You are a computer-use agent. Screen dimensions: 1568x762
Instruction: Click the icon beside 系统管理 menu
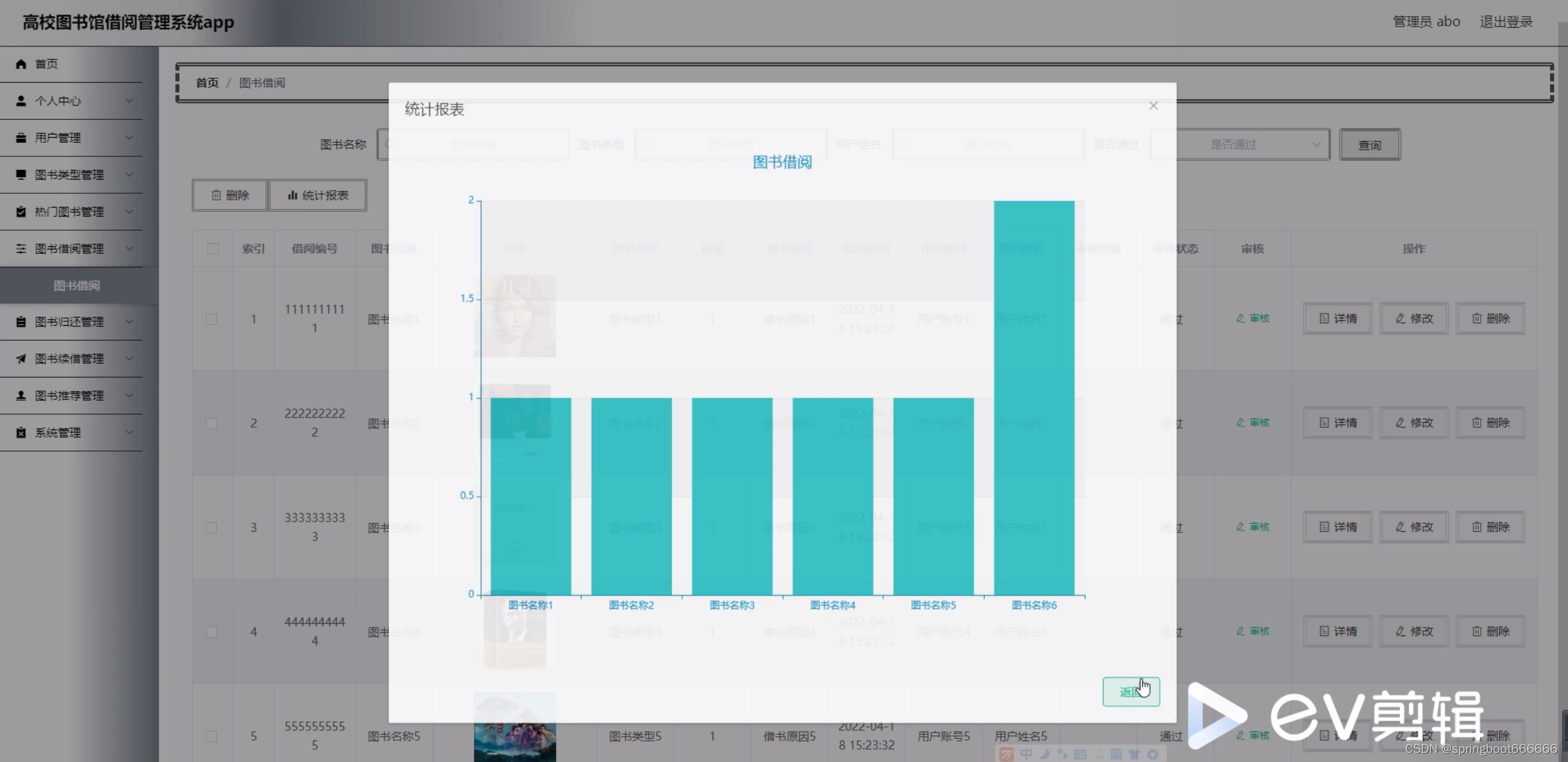(x=21, y=432)
